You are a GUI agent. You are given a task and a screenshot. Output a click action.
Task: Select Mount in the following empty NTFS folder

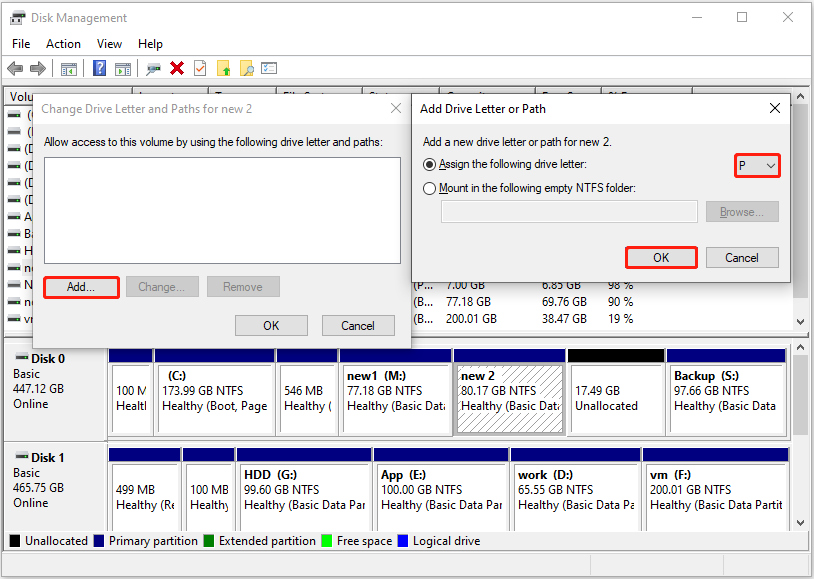(x=430, y=187)
